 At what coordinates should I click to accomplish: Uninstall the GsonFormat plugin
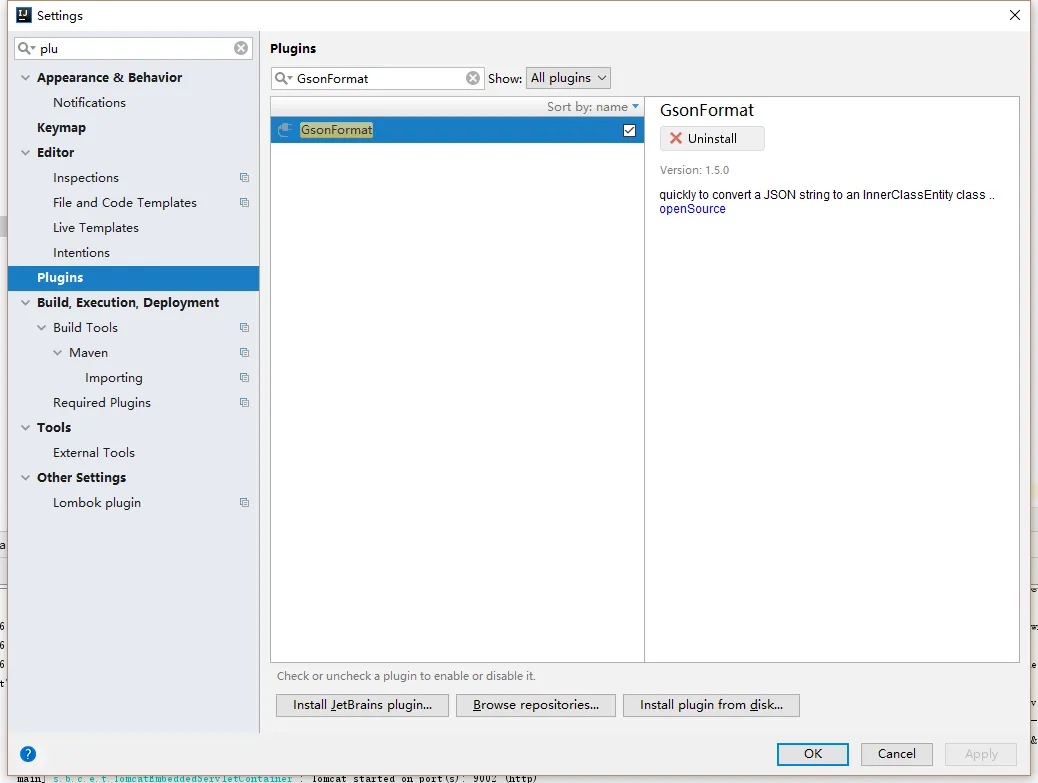(712, 138)
